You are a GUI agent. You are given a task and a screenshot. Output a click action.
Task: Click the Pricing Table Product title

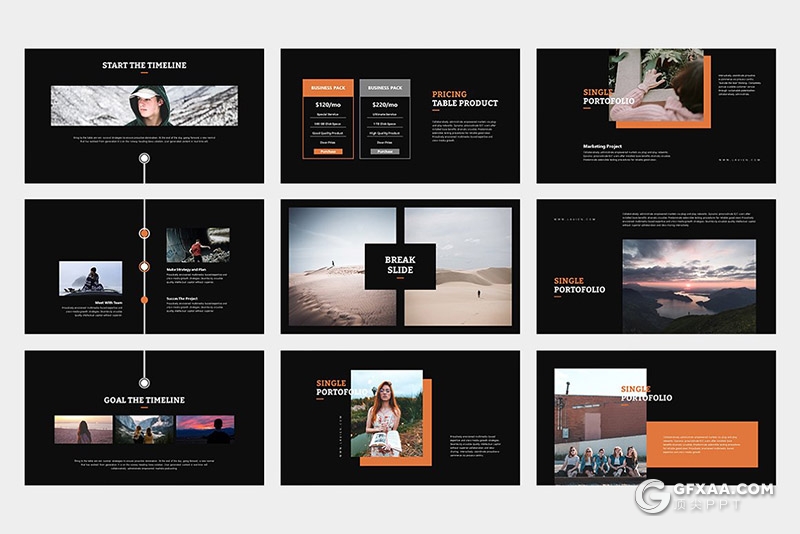(465, 98)
